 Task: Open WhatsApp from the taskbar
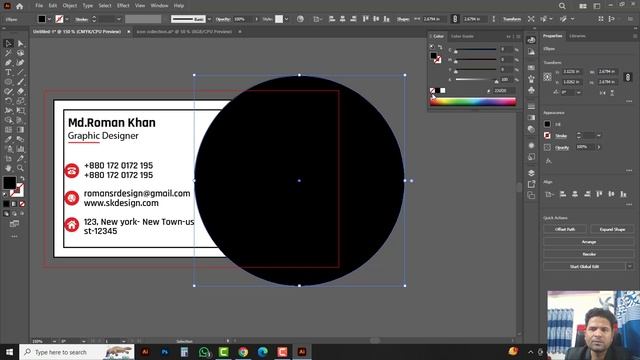tap(204, 352)
